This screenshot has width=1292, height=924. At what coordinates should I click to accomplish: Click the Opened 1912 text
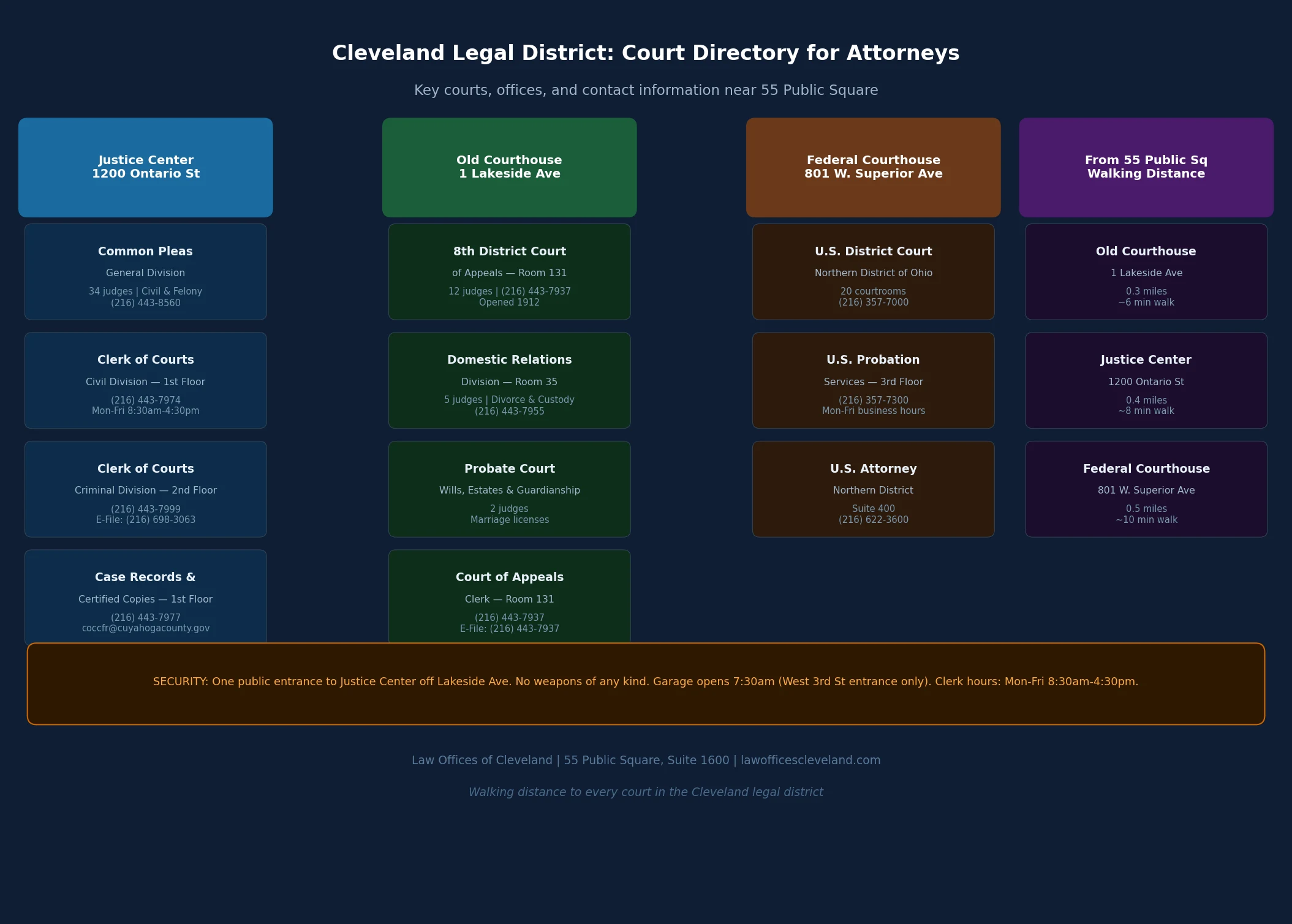pyautogui.click(x=510, y=302)
